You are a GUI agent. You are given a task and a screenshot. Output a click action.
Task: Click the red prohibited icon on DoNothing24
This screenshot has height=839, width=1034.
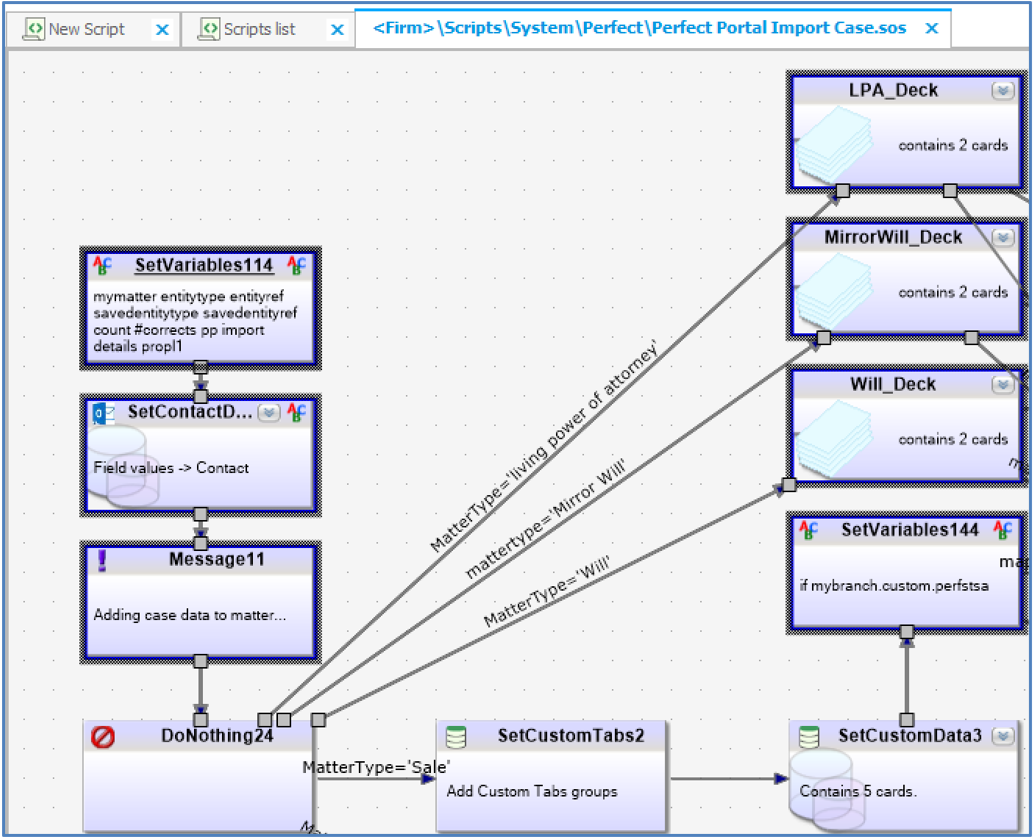click(x=103, y=737)
